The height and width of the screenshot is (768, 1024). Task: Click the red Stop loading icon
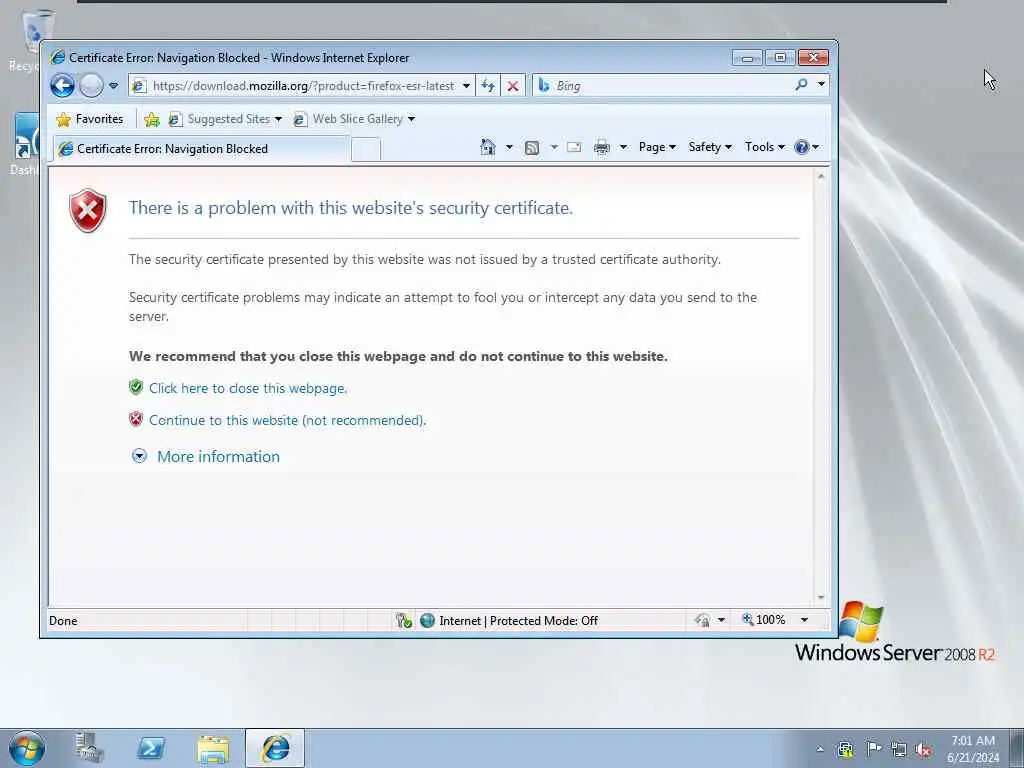[513, 86]
